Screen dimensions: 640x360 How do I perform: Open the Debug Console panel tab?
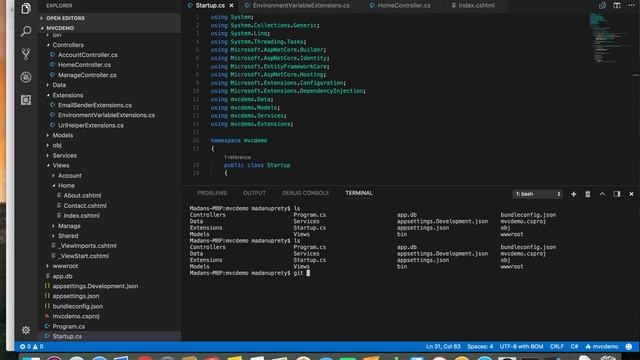pos(305,193)
